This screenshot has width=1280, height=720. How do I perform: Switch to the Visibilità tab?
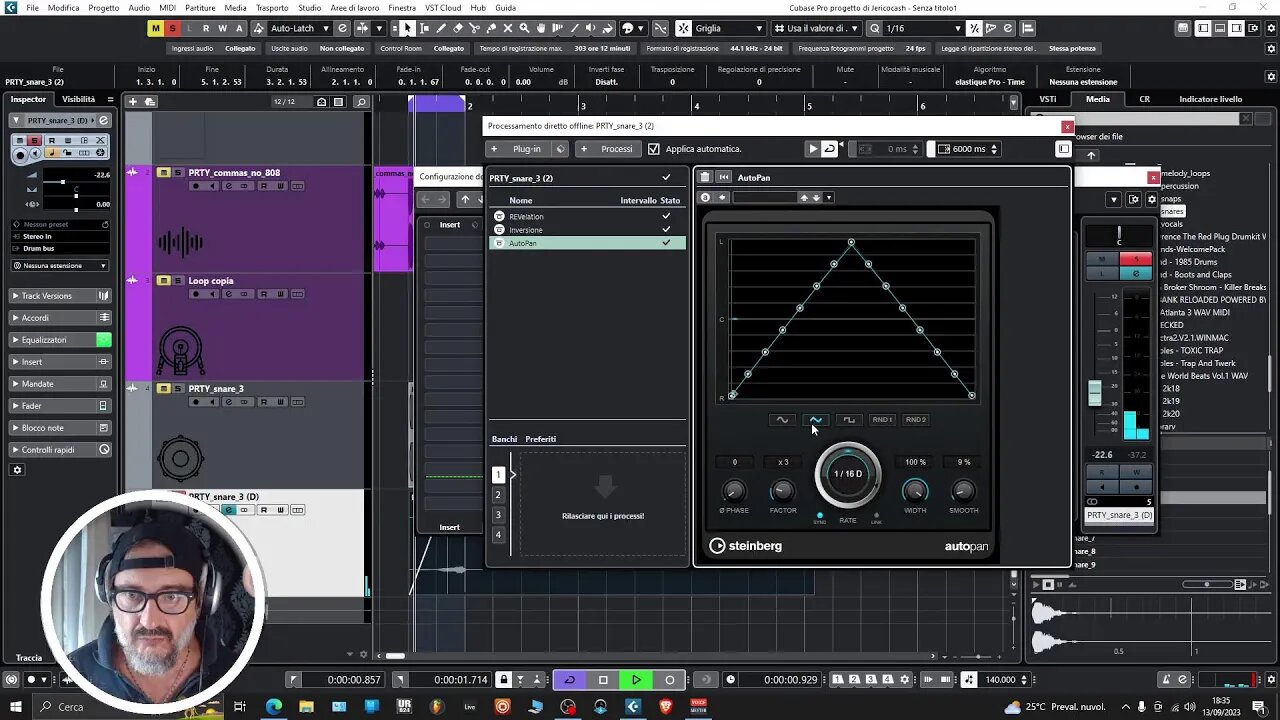point(79,99)
